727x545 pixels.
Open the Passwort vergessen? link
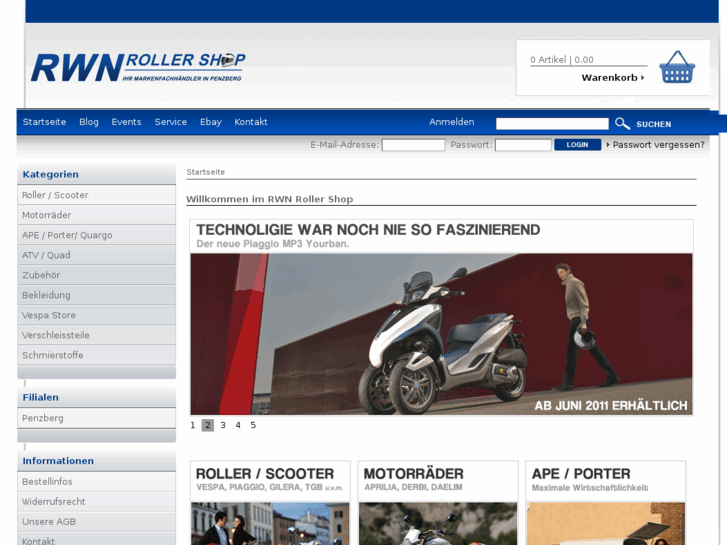(658, 145)
